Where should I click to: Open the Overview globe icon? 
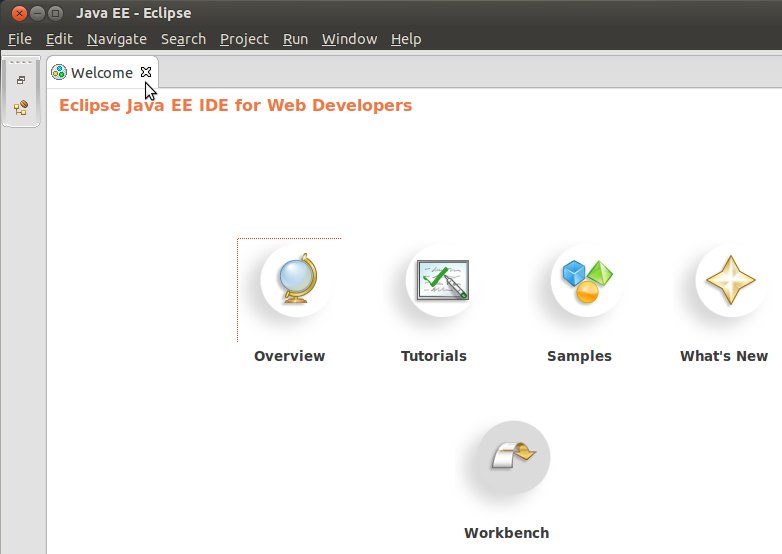(296, 280)
